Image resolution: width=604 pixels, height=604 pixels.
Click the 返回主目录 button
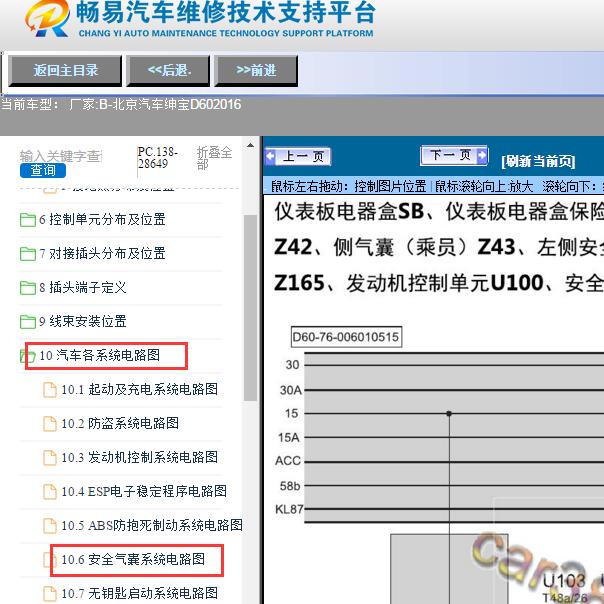[65, 70]
